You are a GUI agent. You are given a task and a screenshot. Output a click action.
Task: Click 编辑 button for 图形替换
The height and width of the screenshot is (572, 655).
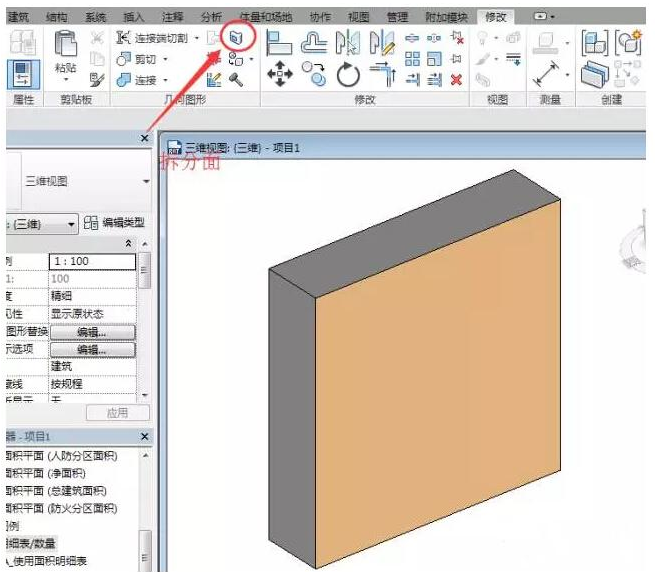pyautogui.click(x=91, y=332)
